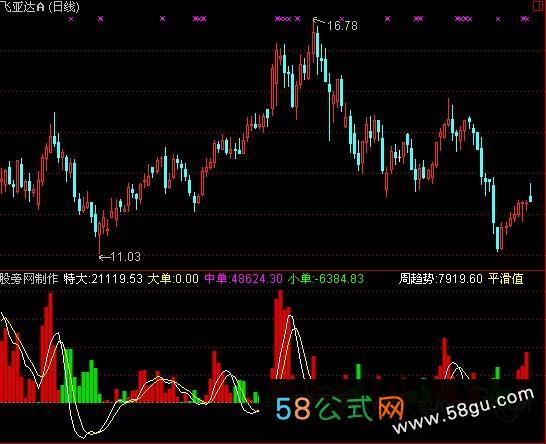The image size is (546, 444).
Task: Click the 16.78 high price label
Action: tap(342, 26)
